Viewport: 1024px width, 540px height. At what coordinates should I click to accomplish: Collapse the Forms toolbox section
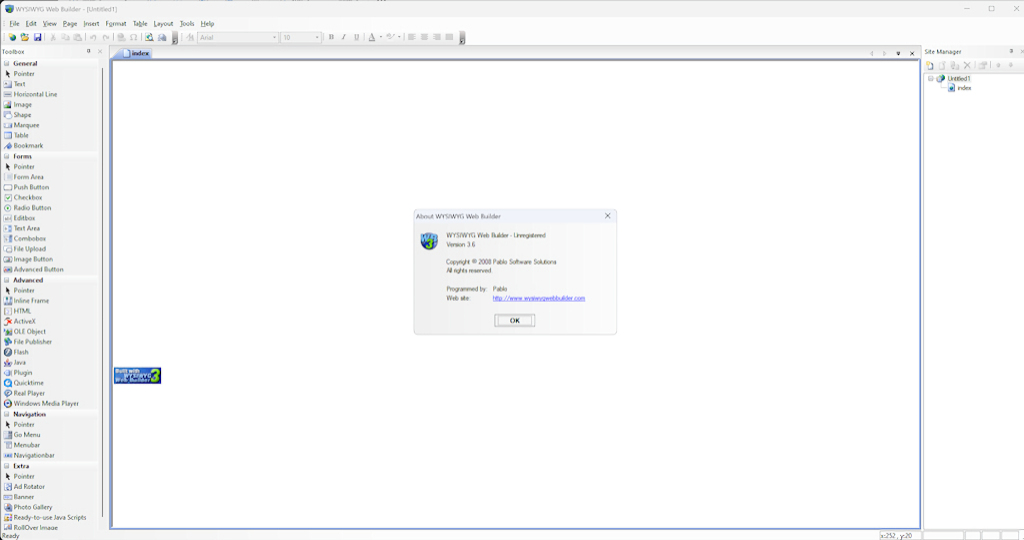click(7, 156)
